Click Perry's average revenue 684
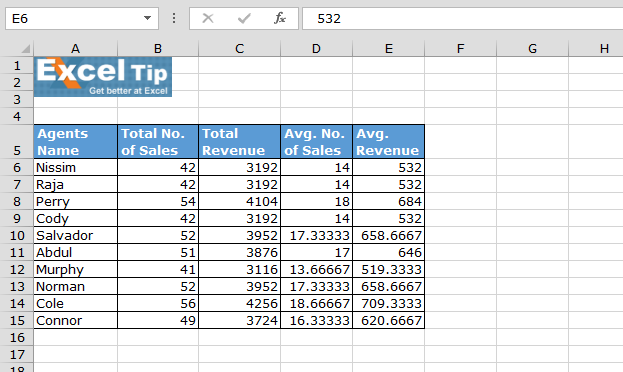 (x=389, y=202)
